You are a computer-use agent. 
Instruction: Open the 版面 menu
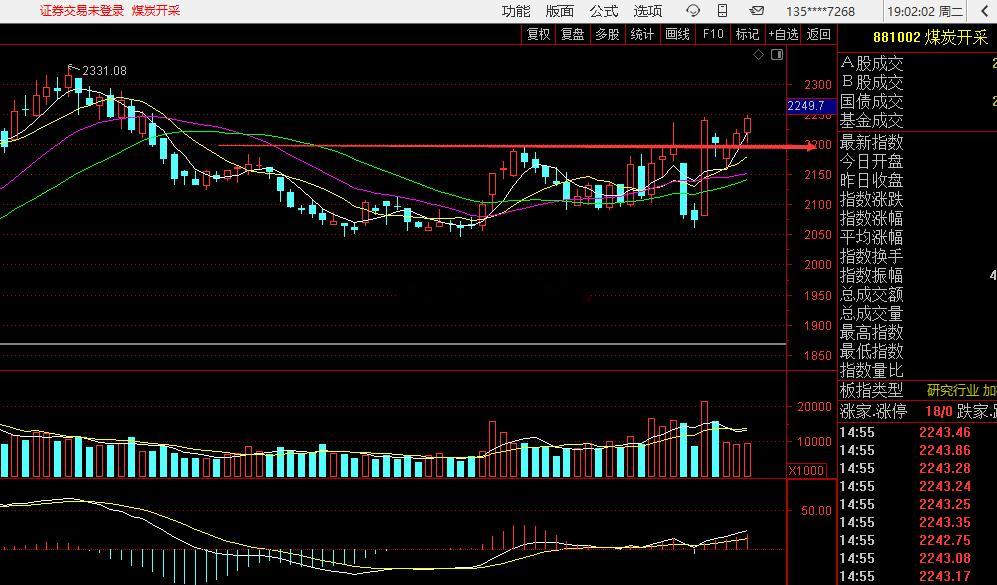[560, 11]
